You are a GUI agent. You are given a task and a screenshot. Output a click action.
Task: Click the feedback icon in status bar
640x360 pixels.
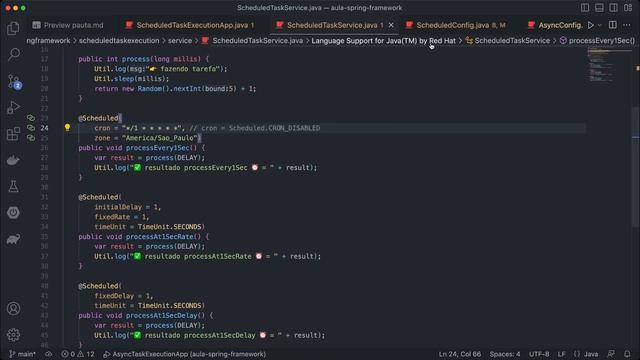tap(611, 354)
